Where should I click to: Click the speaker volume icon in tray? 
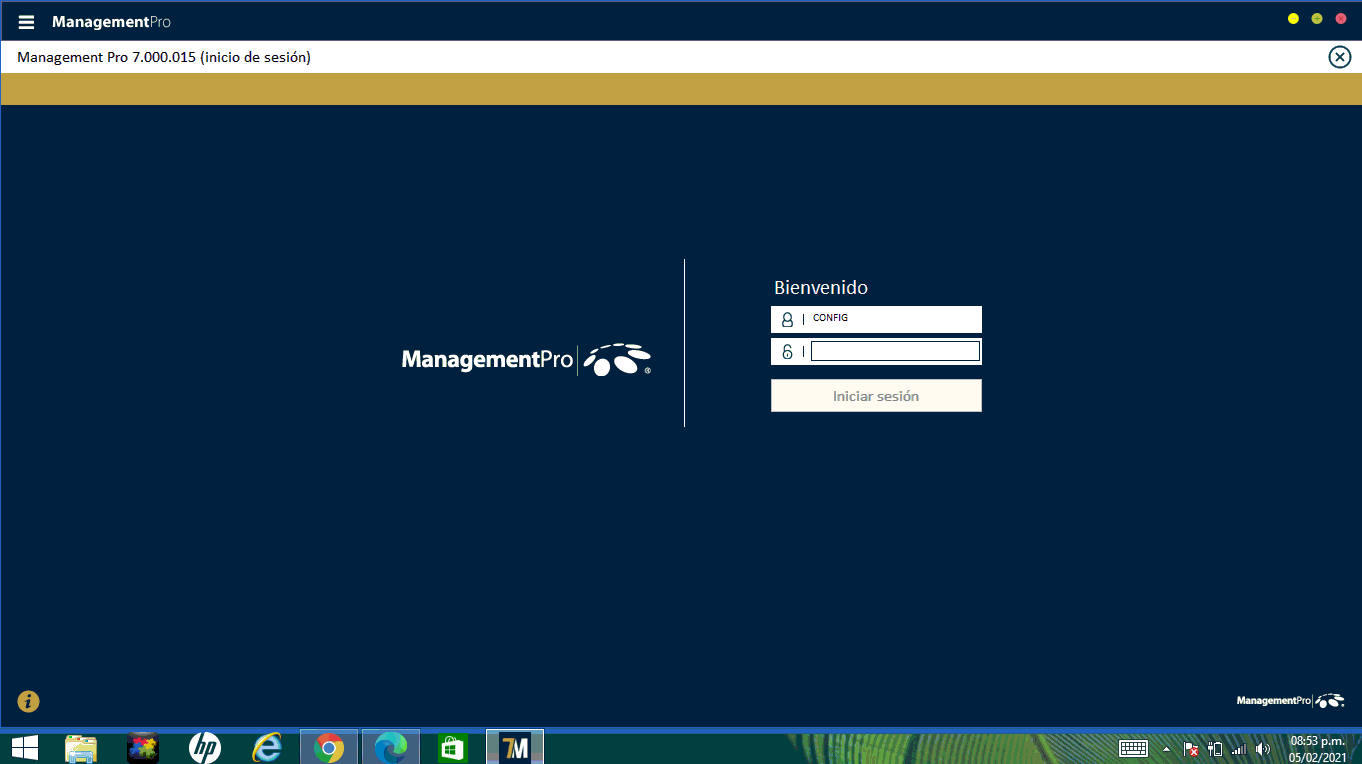(x=1263, y=748)
